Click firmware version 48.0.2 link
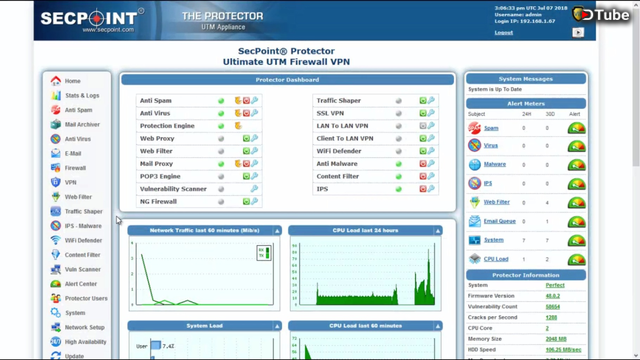This screenshot has width=640, height=360. point(553,296)
